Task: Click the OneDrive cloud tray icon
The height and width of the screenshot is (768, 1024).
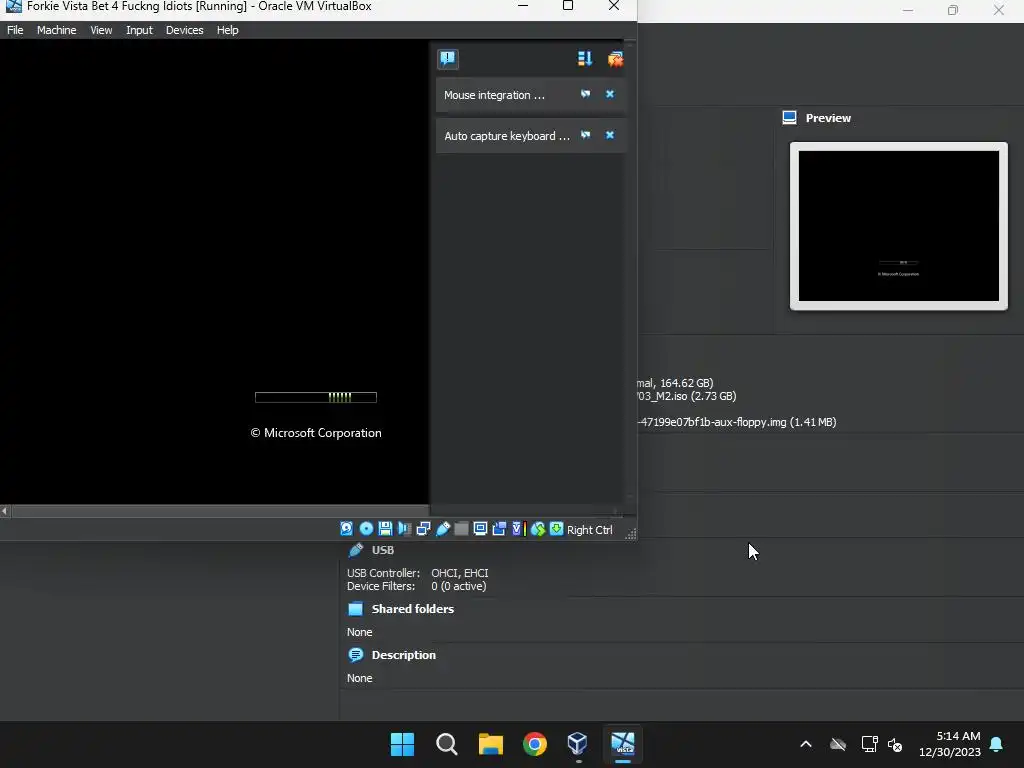Action: [838, 744]
